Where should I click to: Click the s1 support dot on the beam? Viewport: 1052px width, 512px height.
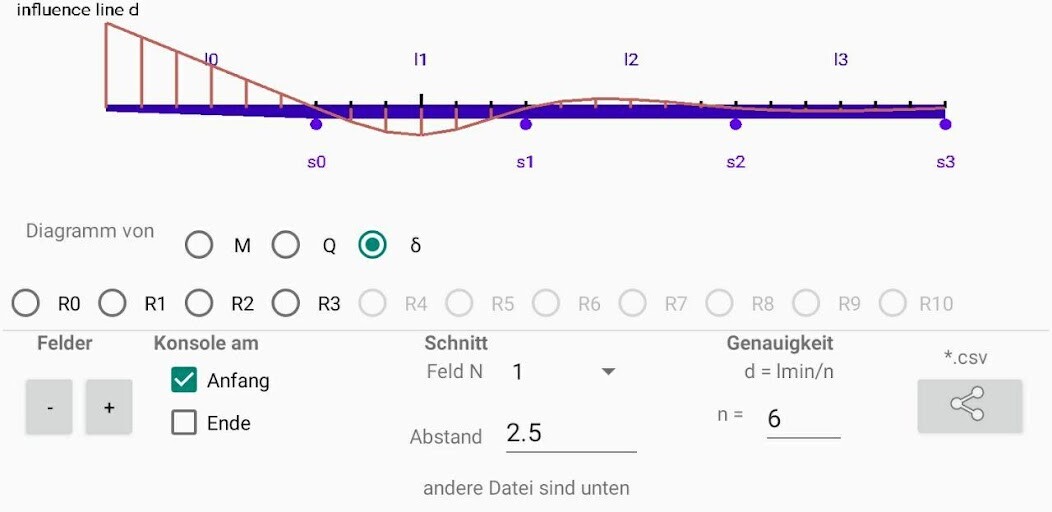pos(526,124)
